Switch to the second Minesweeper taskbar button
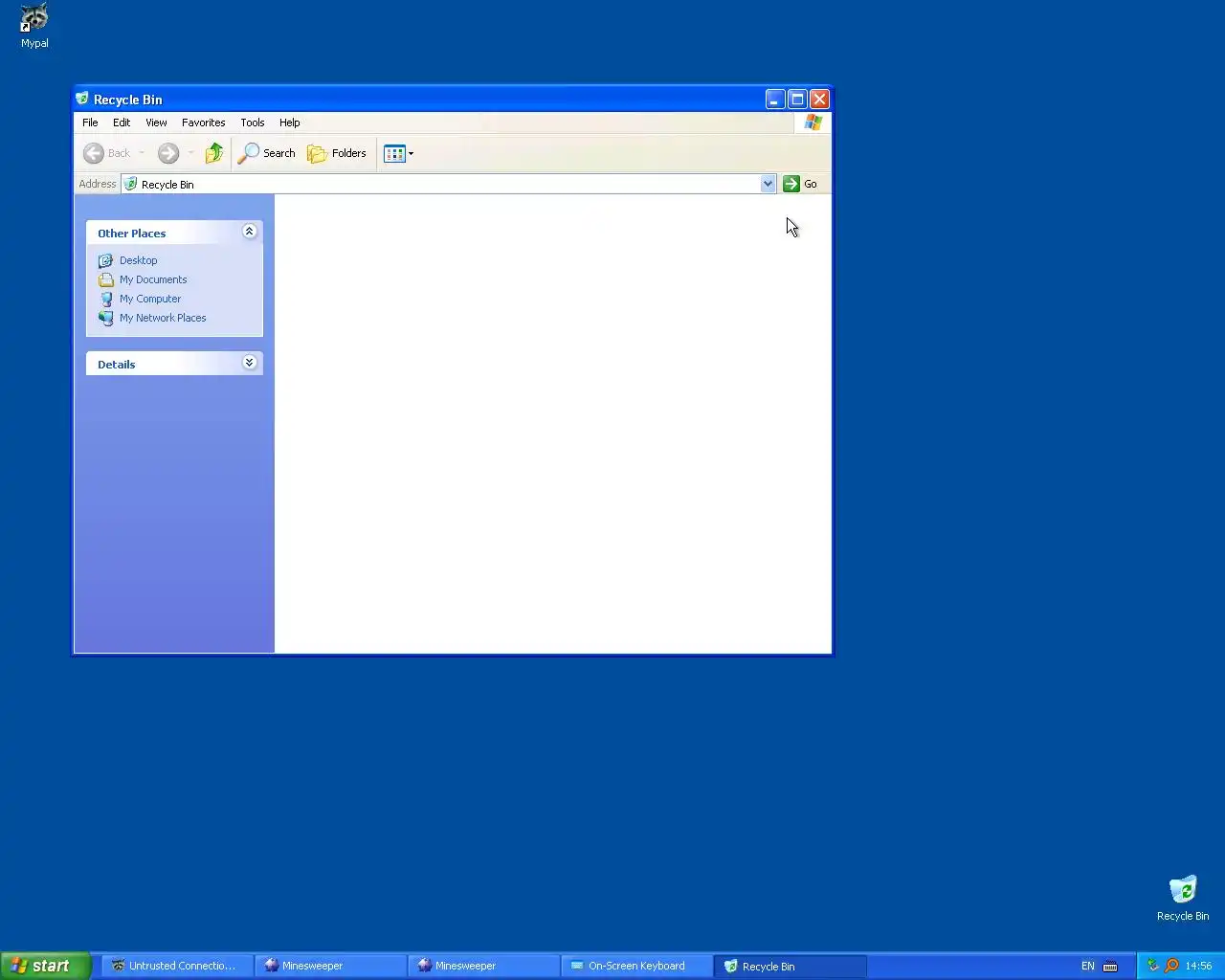Viewport: 1225px width, 980px height. tap(483, 966)
